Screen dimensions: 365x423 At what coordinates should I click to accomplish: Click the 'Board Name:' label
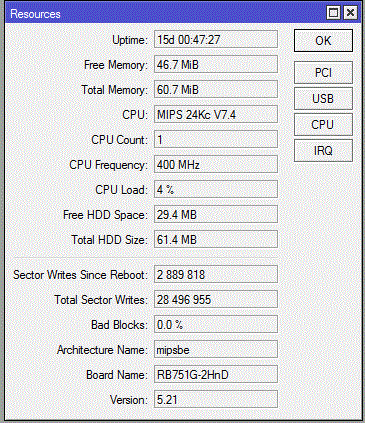[117, 375]
